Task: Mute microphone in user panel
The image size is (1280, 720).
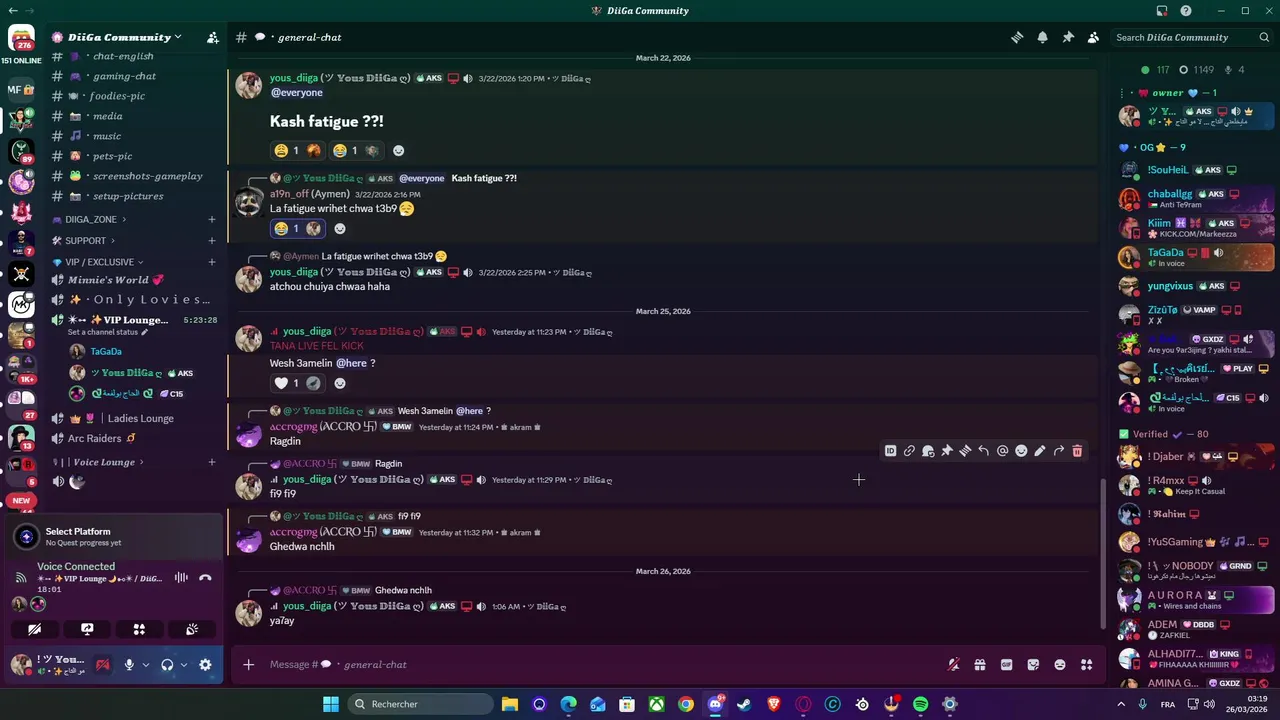Action: point(128,664)
